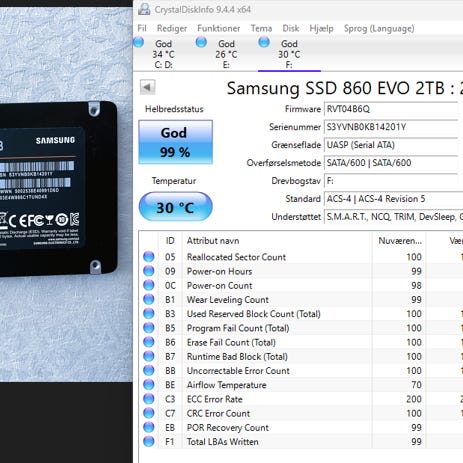
Task: Click status orb for Total LBAs Written
Action: point(149,442)
